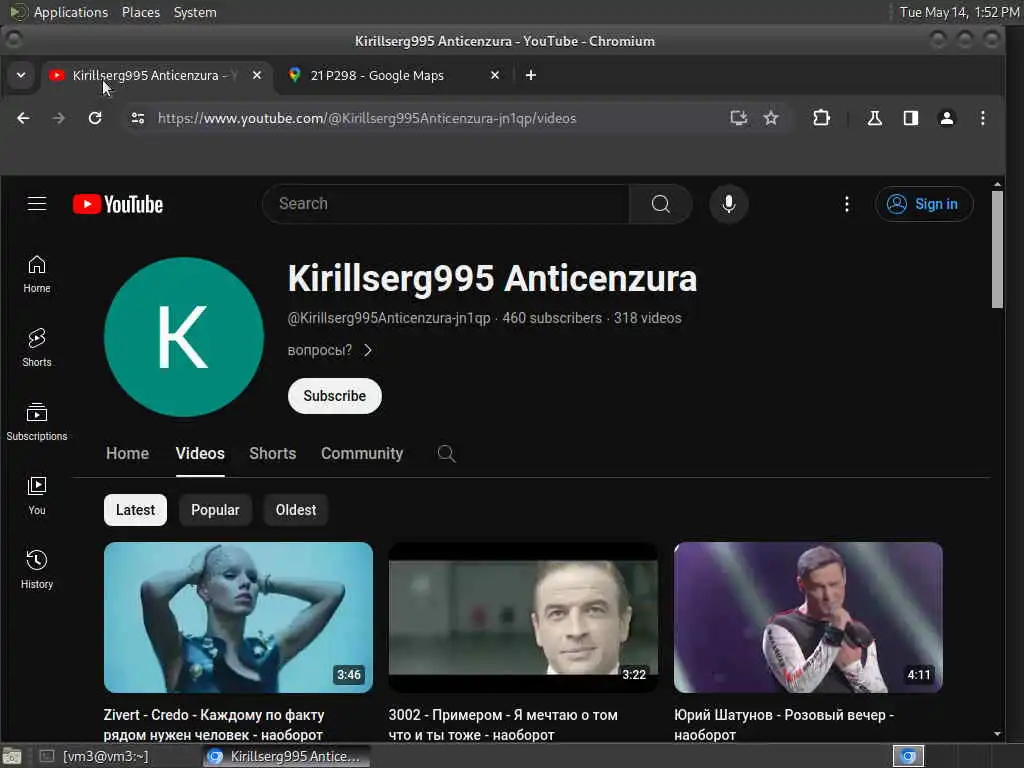View site information icon in address bar
This screenshot has width=1024, height=768.
tap(137, 118)
